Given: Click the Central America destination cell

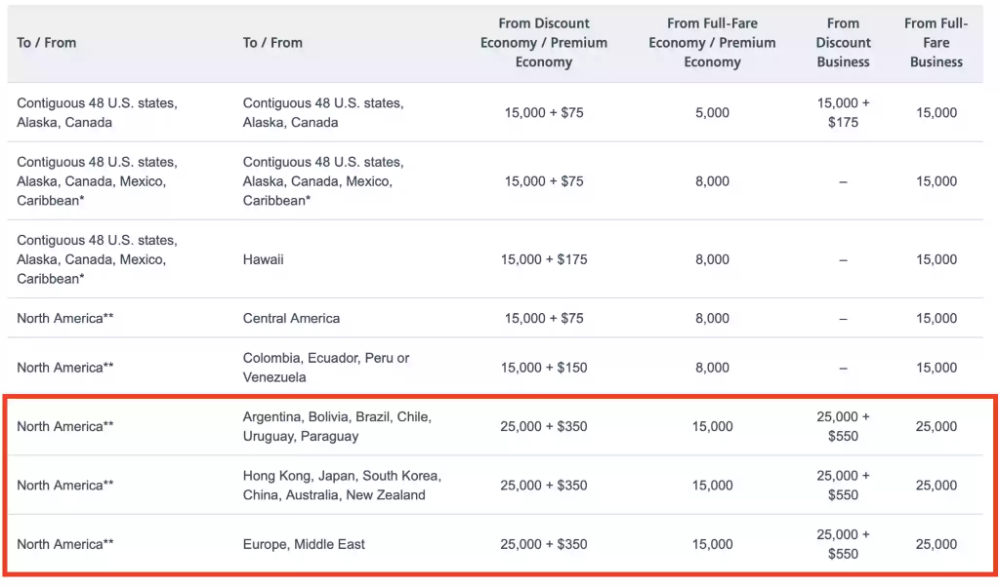Looking at the screenshot, I should pos(291,318).
